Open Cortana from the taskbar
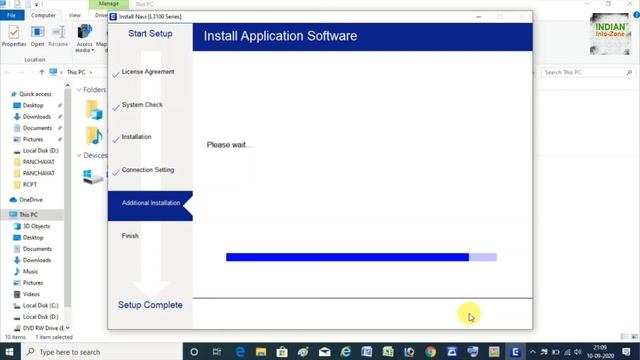640x360 pixels. point(194,352)
